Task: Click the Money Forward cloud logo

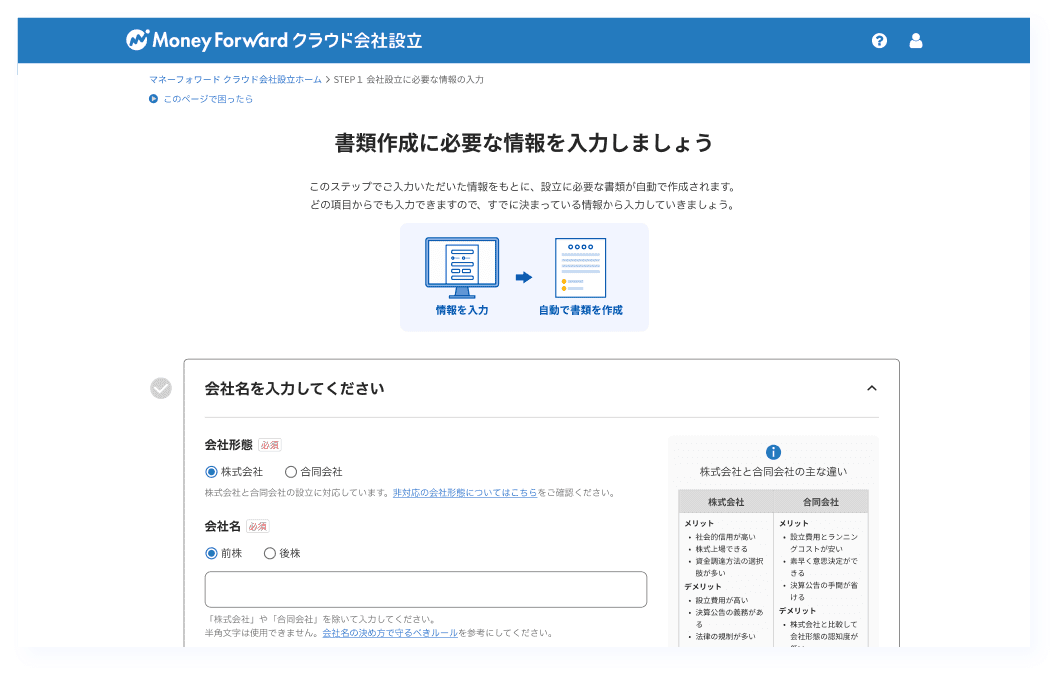Action: click(274, 41)
